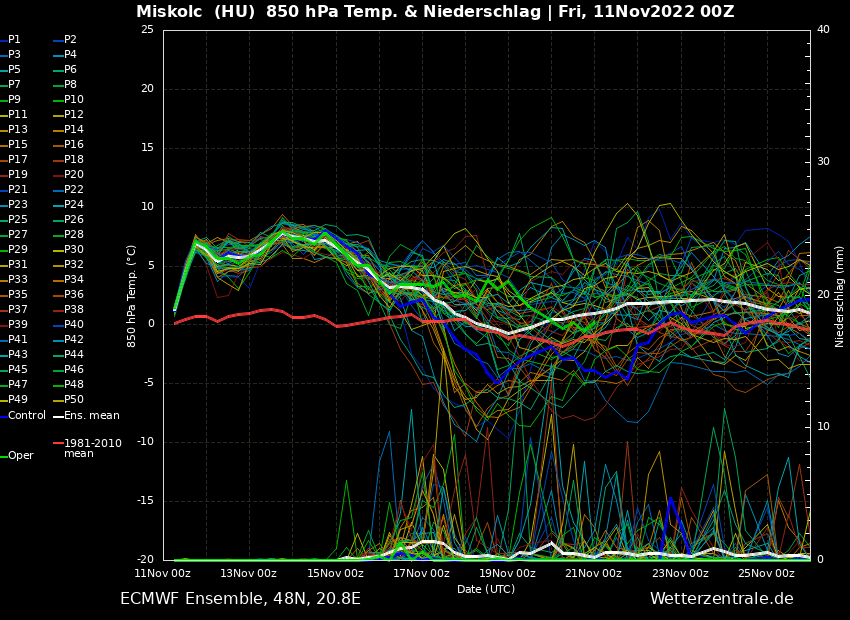Click the Control legend entry
Image resolution: width=850 pixels, height=620 pixels.
(x=27, y=415)
